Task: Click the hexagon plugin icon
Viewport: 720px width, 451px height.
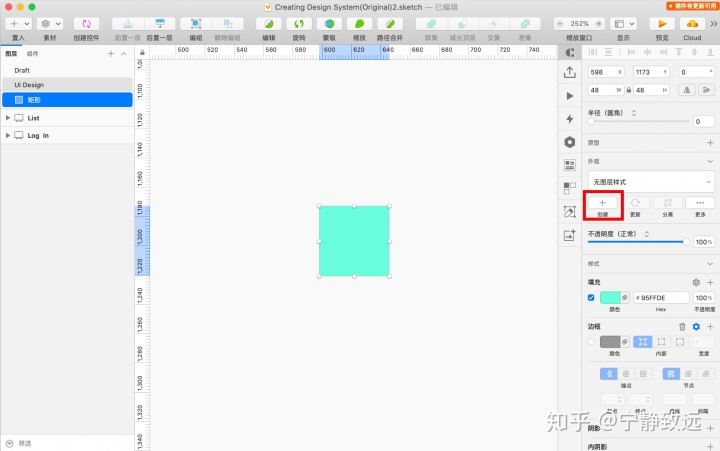Action: point(570,142)
